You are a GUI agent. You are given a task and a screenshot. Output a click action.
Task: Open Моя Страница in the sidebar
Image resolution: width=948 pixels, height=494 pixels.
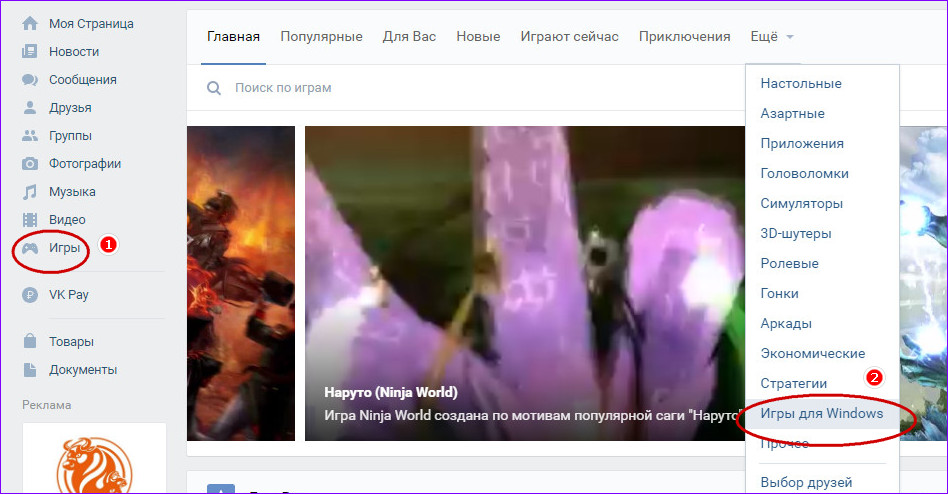click(x=91, y=24)
